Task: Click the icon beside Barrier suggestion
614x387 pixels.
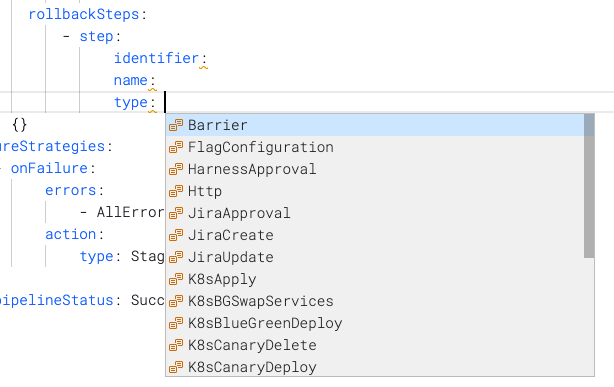Action: click(x=176, y=125)
